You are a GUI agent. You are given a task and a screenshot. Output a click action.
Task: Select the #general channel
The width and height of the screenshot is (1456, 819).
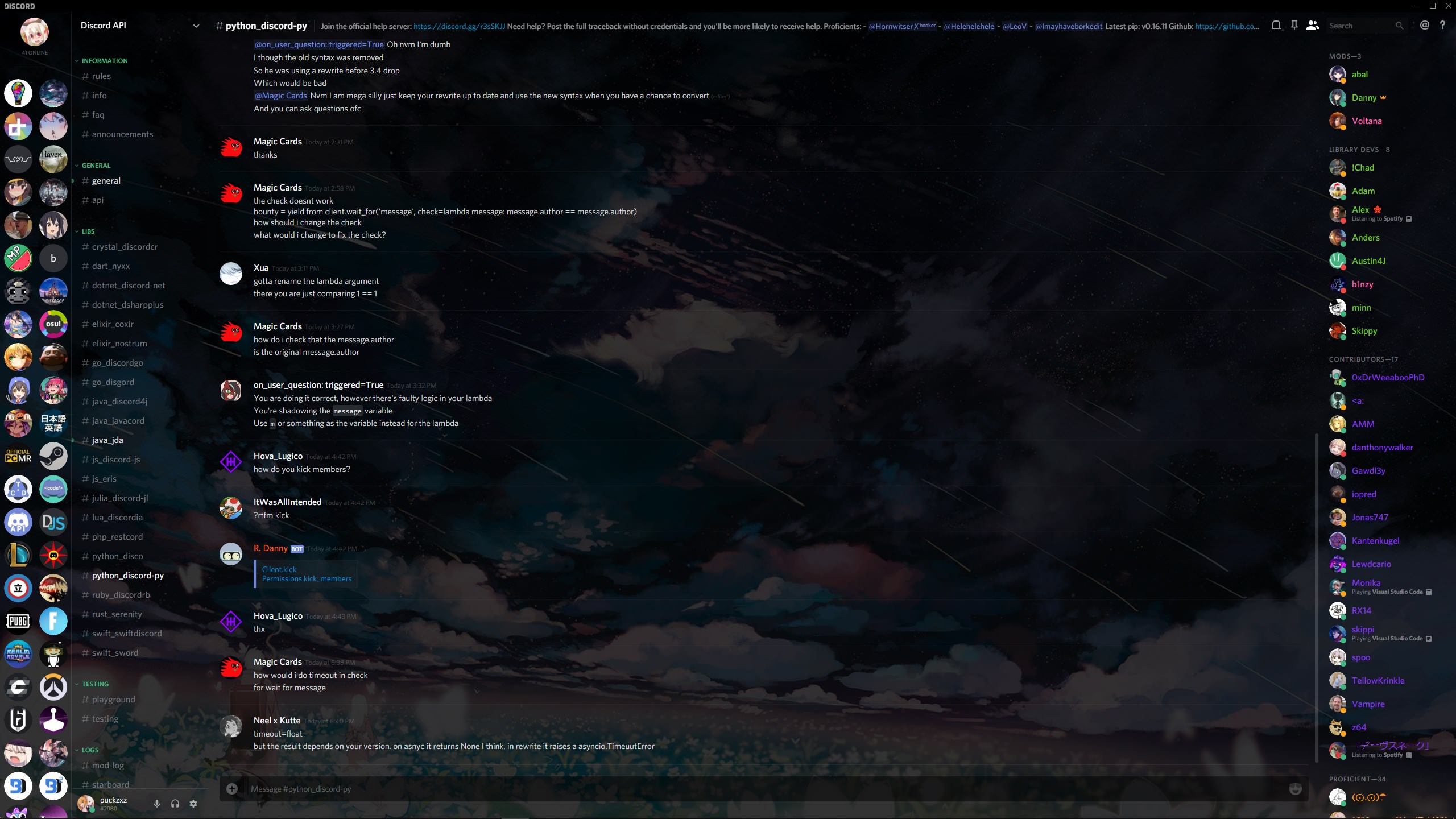[106, 180]
